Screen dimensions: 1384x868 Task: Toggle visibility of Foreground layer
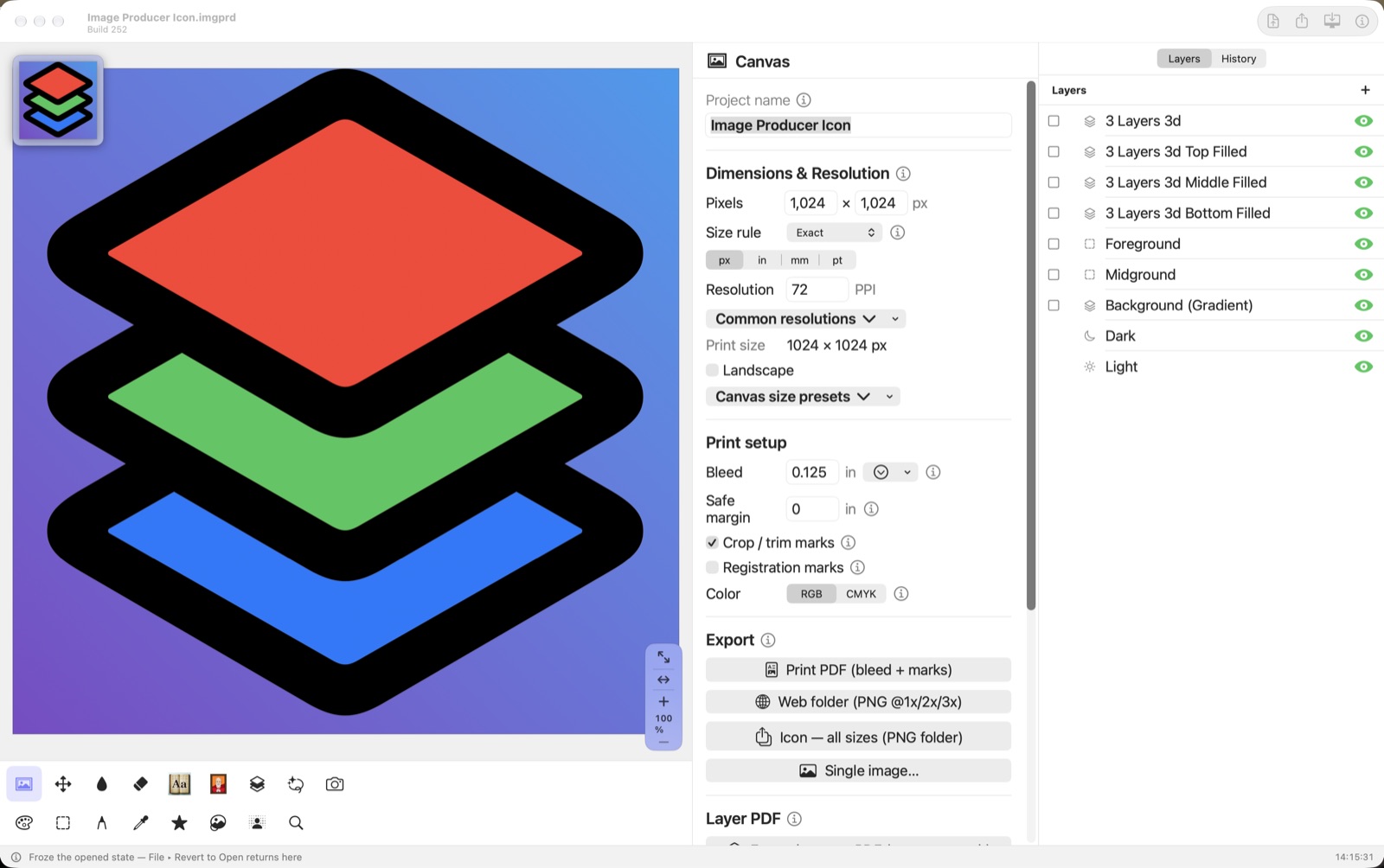[1363, 244]
